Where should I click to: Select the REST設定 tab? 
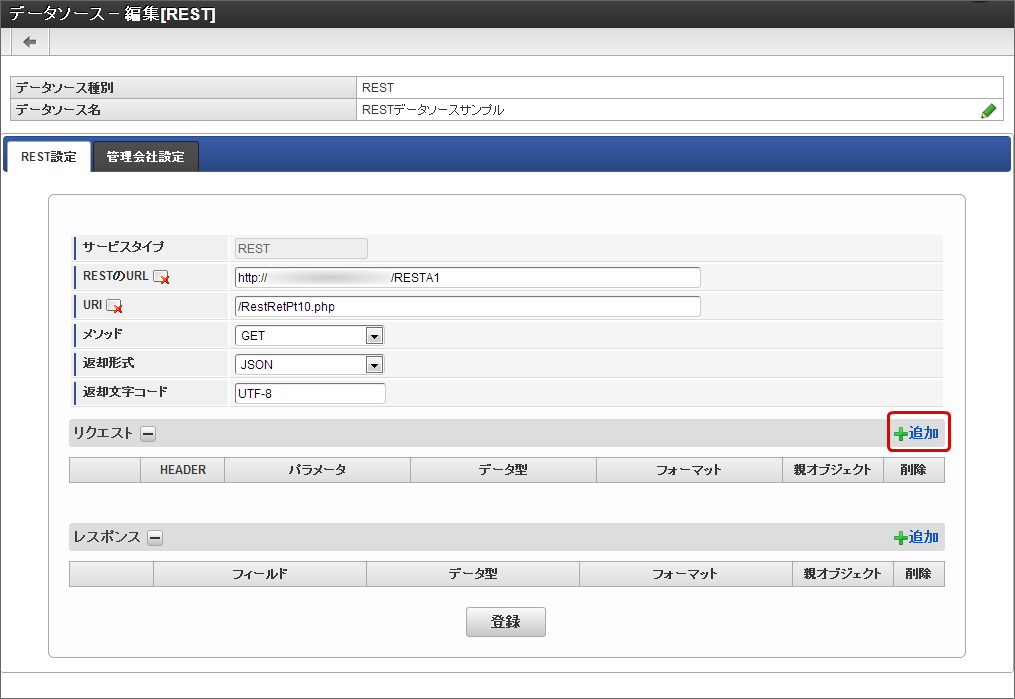pyautogui.click(x=48, y=157)
